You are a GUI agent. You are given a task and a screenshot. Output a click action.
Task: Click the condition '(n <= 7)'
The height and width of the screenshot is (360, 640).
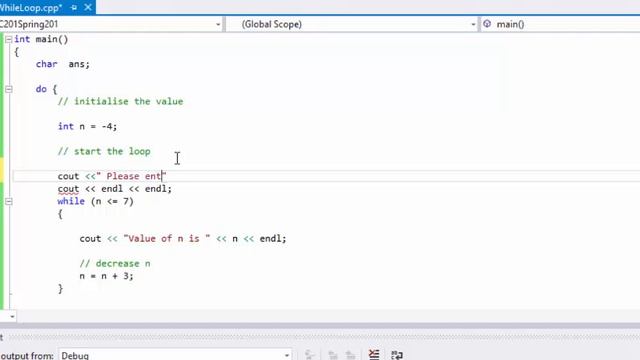[112, 201]
